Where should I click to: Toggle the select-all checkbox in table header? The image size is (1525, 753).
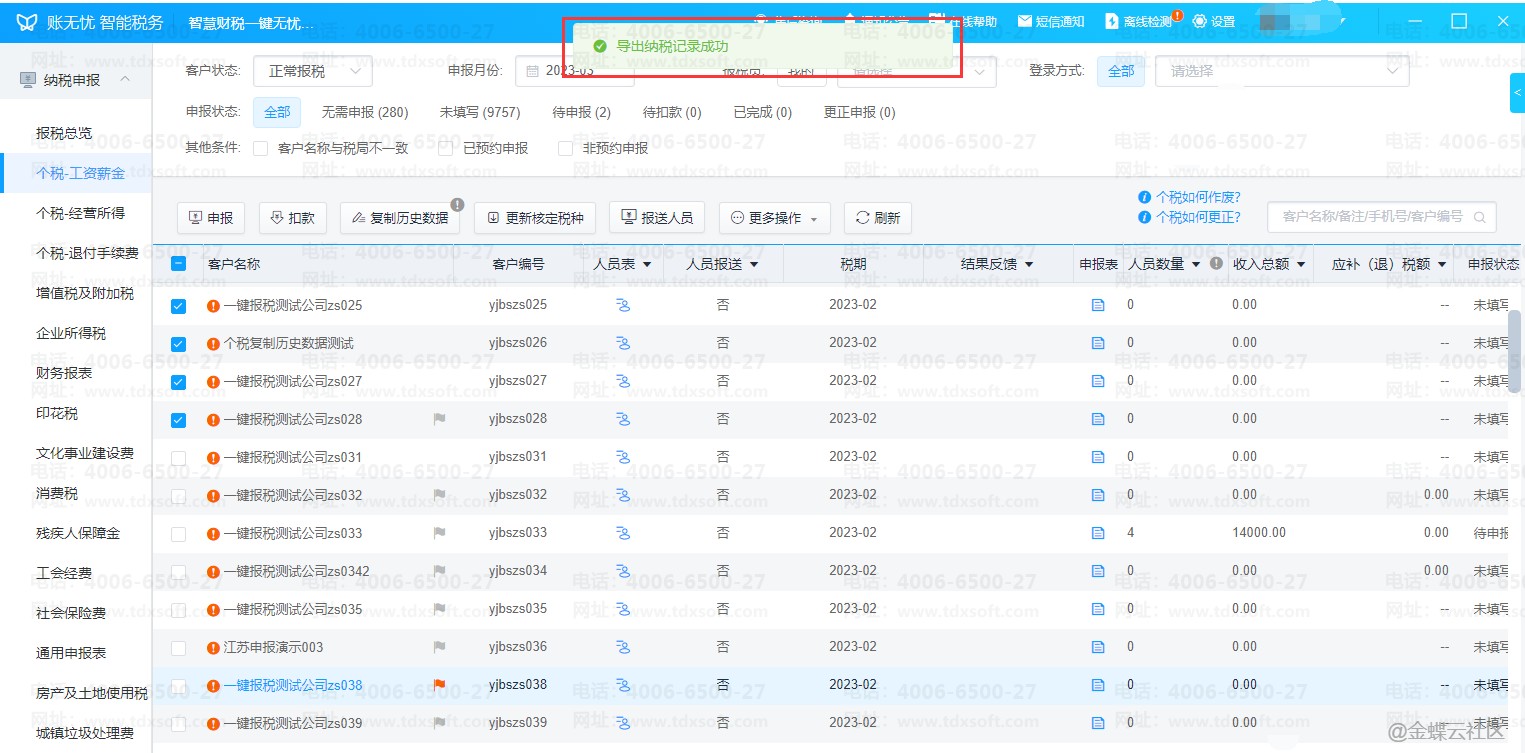pyautogui.click(x=178, y=264)
